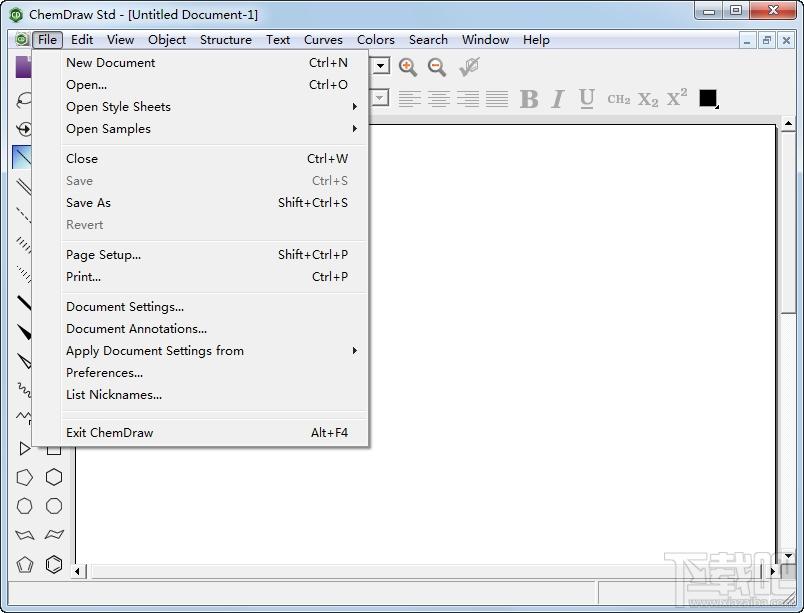Select the Lasso tool
The width and height of the screenshot is (804, 613).
pos(23,99)
